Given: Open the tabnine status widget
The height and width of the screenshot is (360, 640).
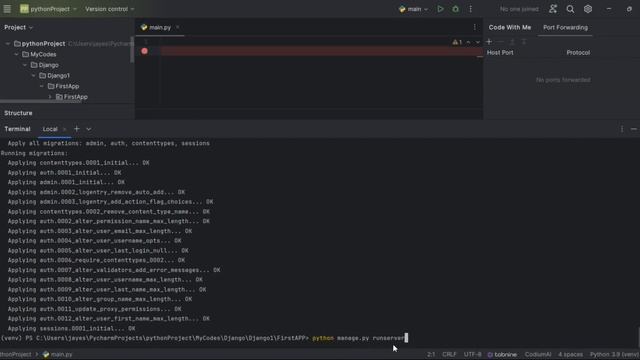Looking at the screenshot, I should pyautogui.click(x=502, y=355).
